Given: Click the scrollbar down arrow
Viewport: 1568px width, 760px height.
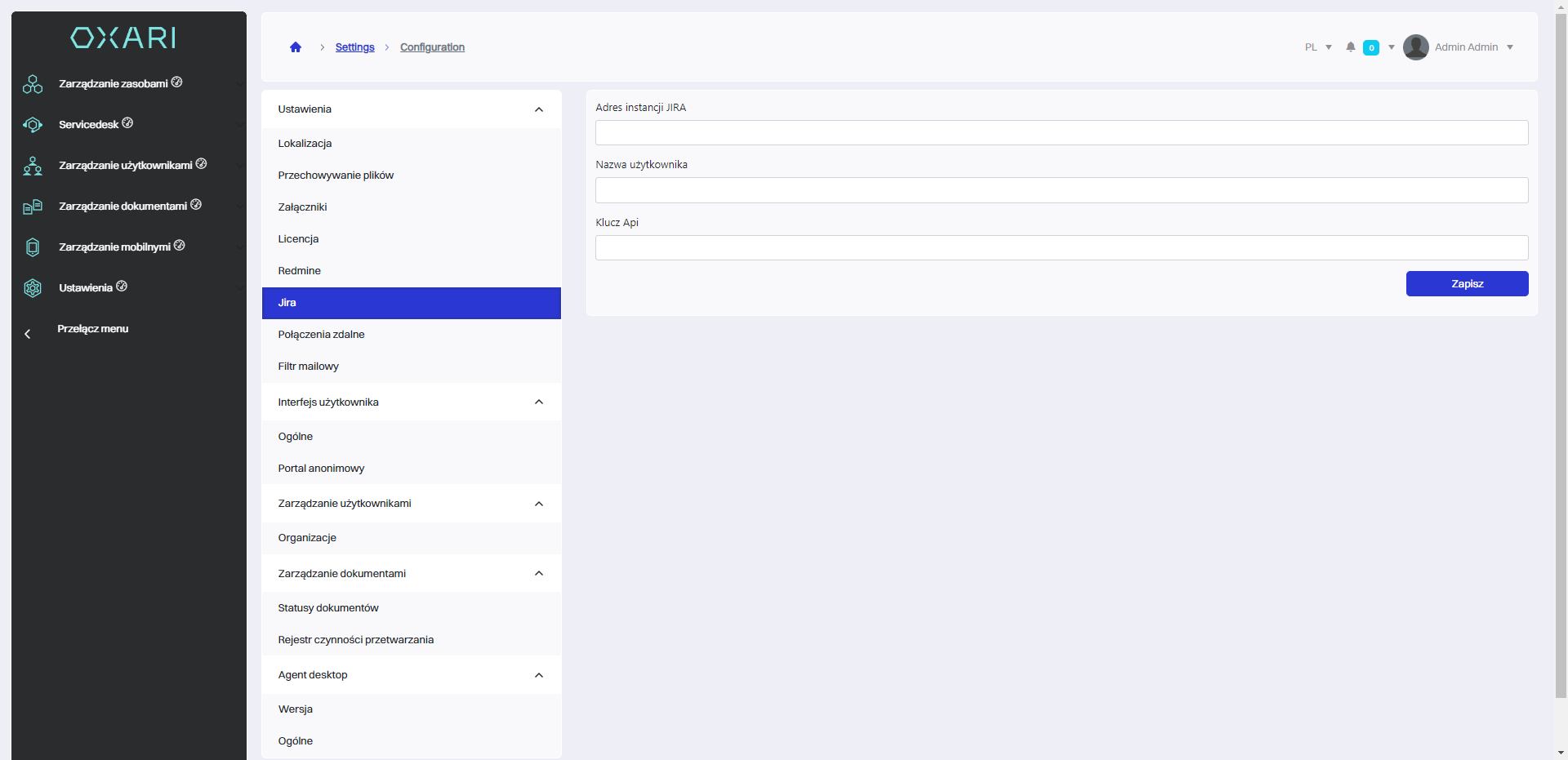Looking at the screenshot, I should 1561,753.
